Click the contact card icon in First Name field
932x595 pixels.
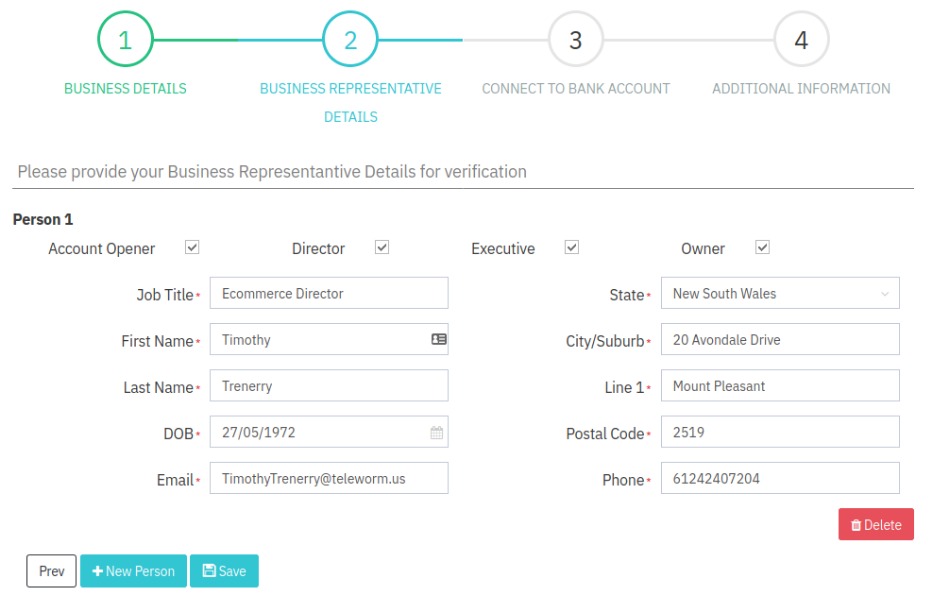[439, 339]
